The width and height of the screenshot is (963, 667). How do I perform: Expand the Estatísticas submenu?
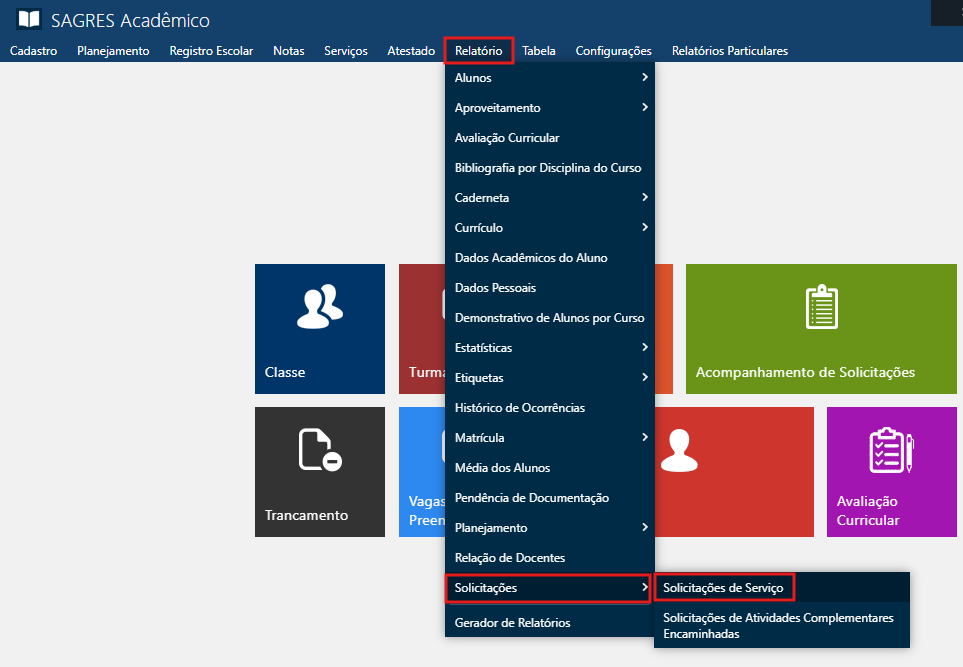549,348
